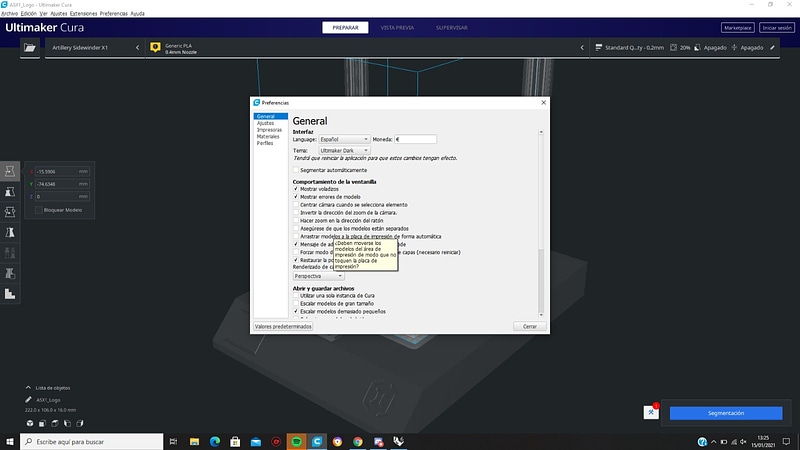Check Centrar cámara cuando se selecciona elemento

(296, 205)
